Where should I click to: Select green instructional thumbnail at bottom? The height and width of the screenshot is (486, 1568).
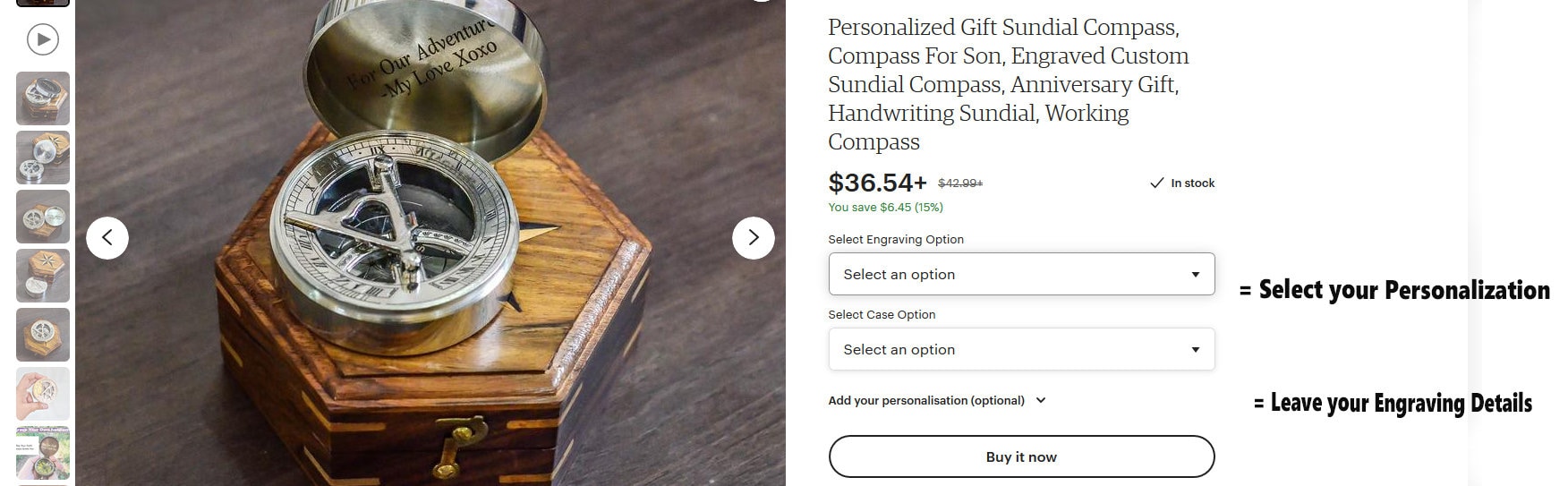coord(43,453)
